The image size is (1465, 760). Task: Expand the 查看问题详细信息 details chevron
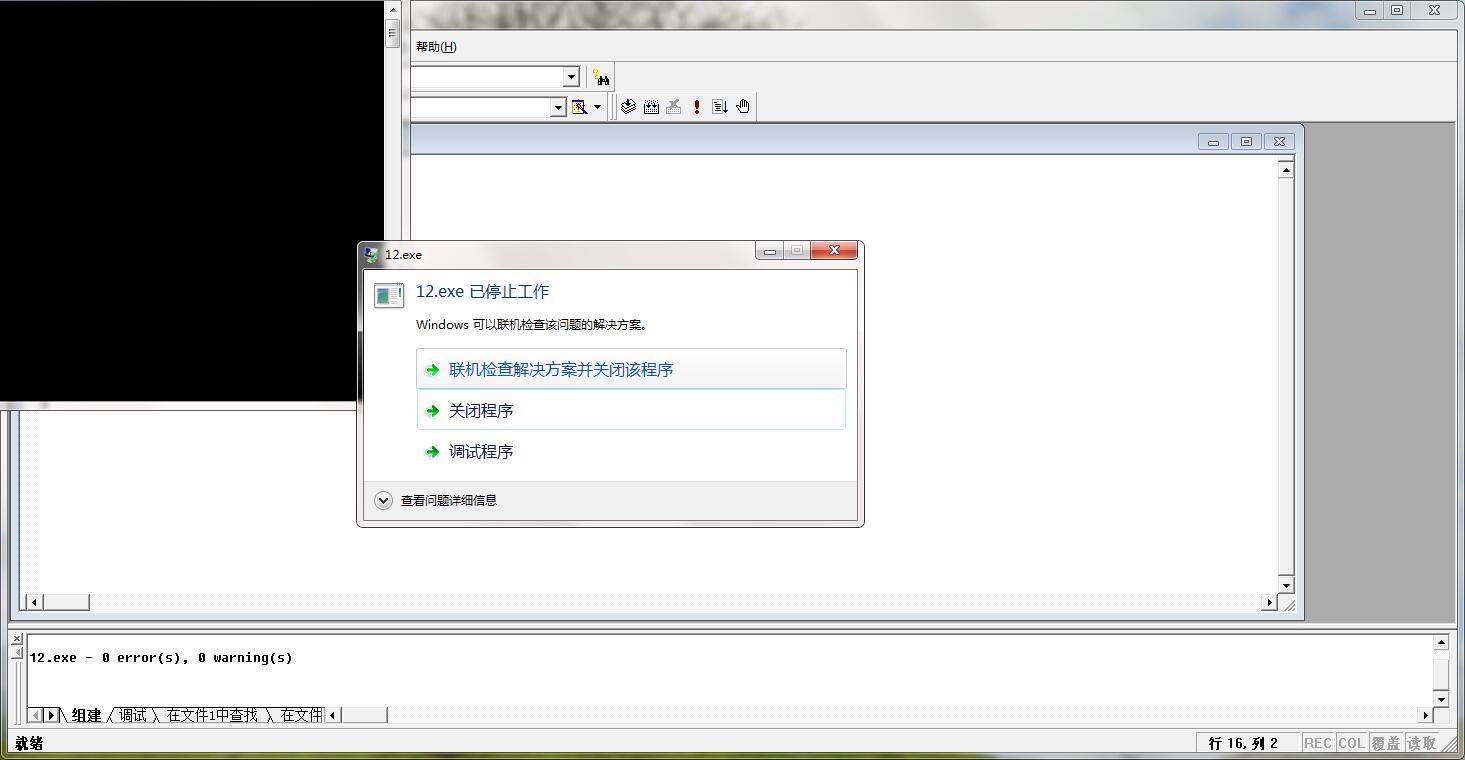383,500
